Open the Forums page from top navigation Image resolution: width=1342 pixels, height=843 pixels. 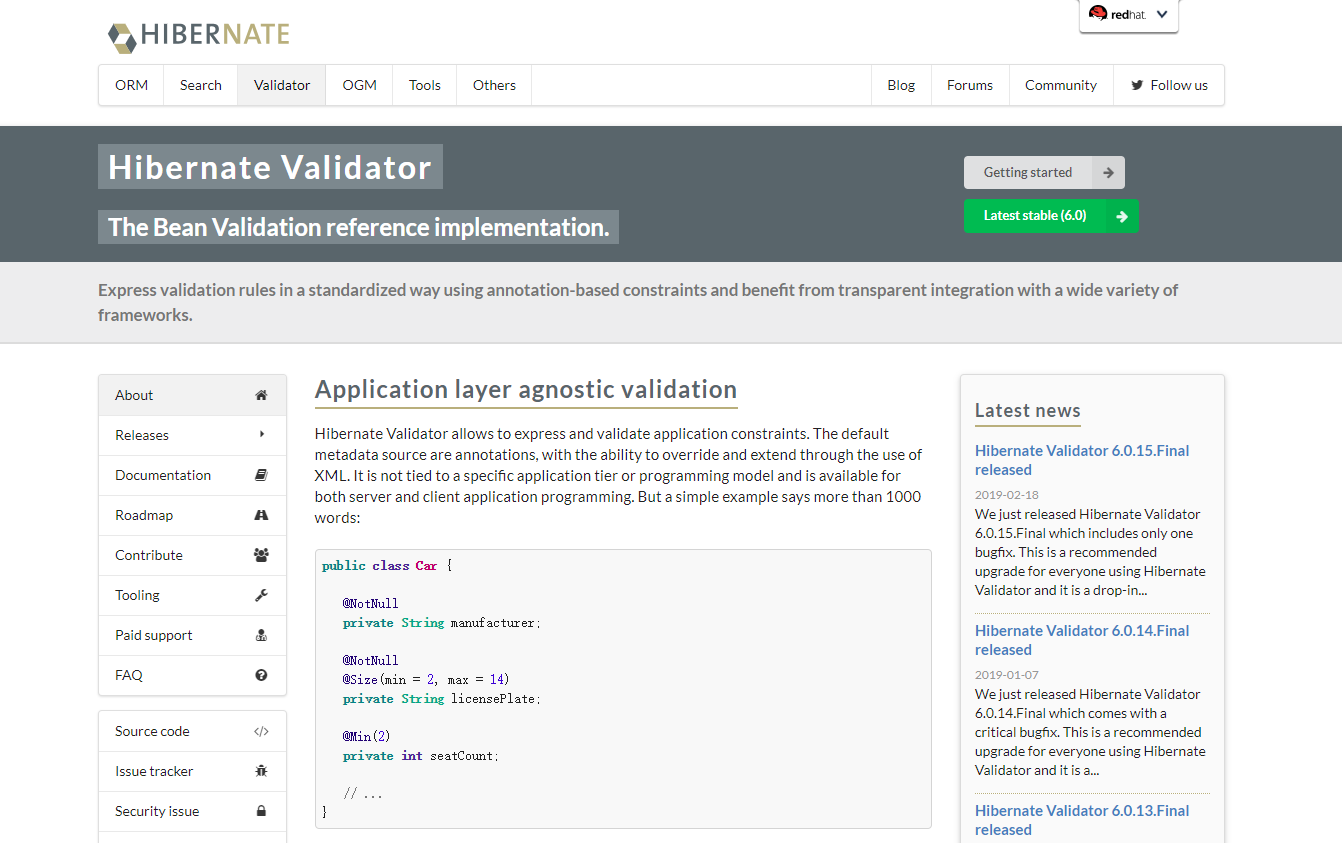point(969,85)
